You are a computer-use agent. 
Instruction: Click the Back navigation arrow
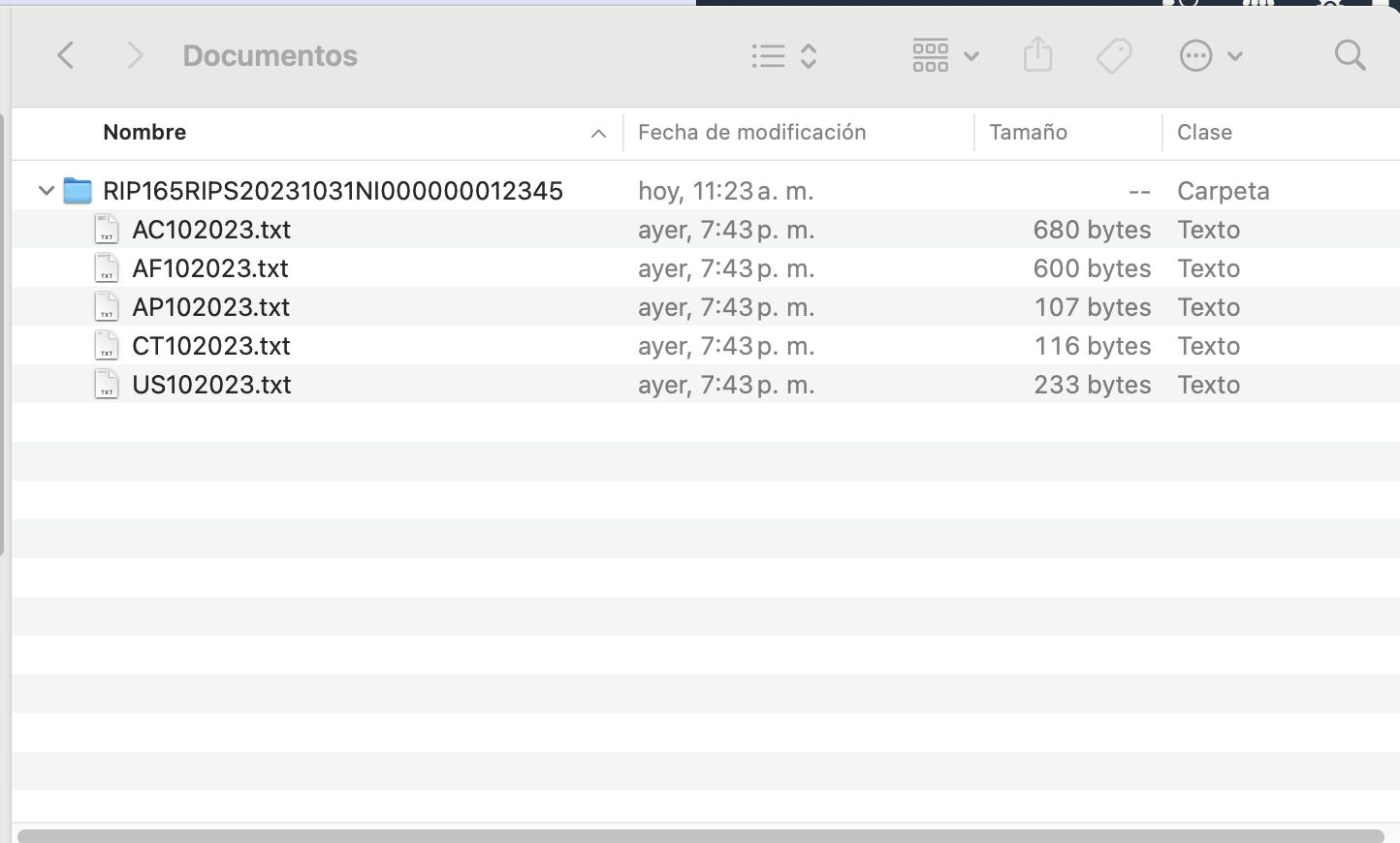tap(65, 55)
